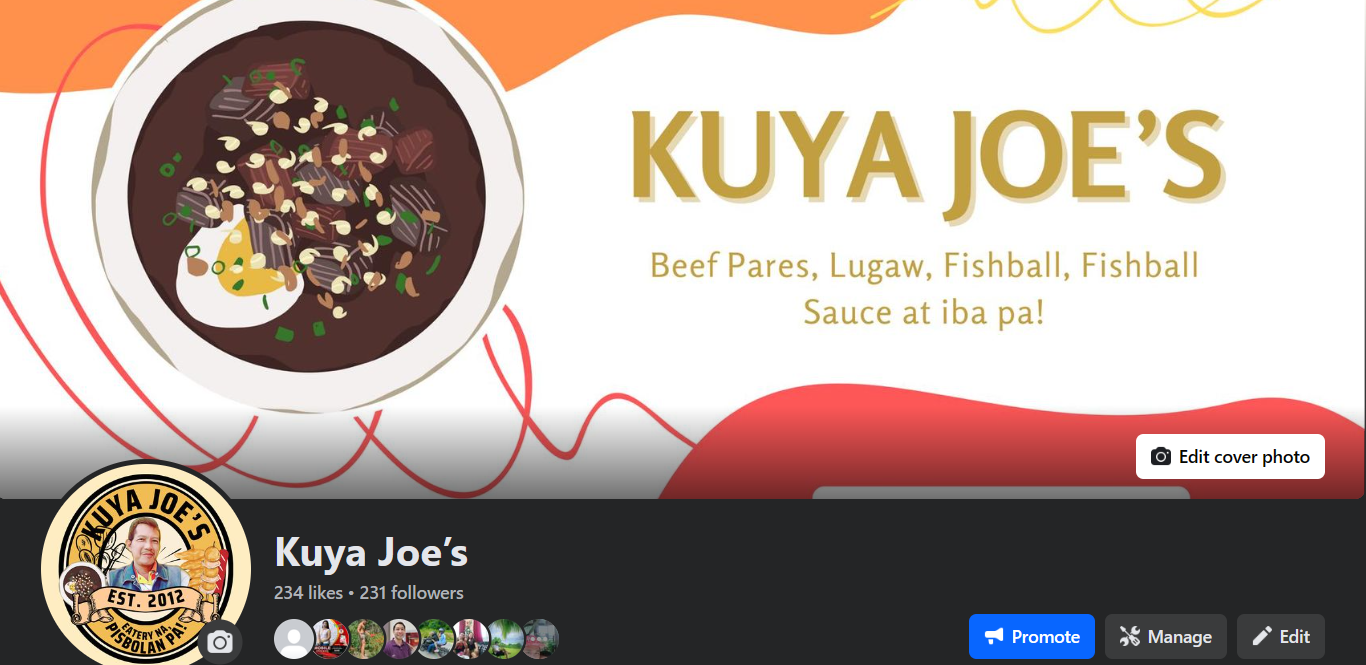Open the follower avatar showing a motorcycle rider
Viewport: 1366px width, 665px height.
pyautogui.click(x=435, y=638)
